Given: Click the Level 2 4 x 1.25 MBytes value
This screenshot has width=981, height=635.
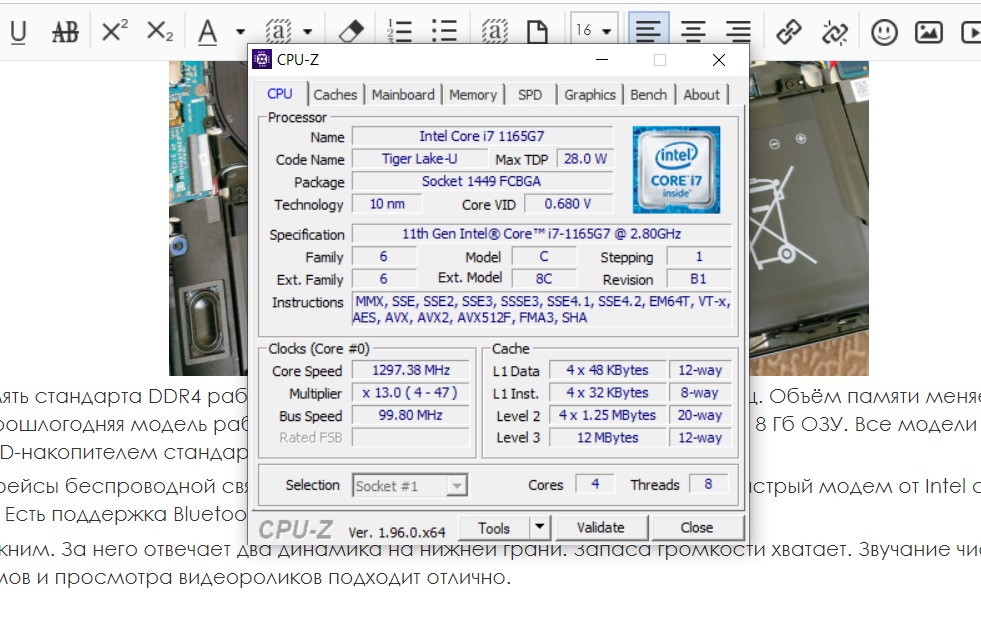Looking at the screenshot, I should [607, 415].
